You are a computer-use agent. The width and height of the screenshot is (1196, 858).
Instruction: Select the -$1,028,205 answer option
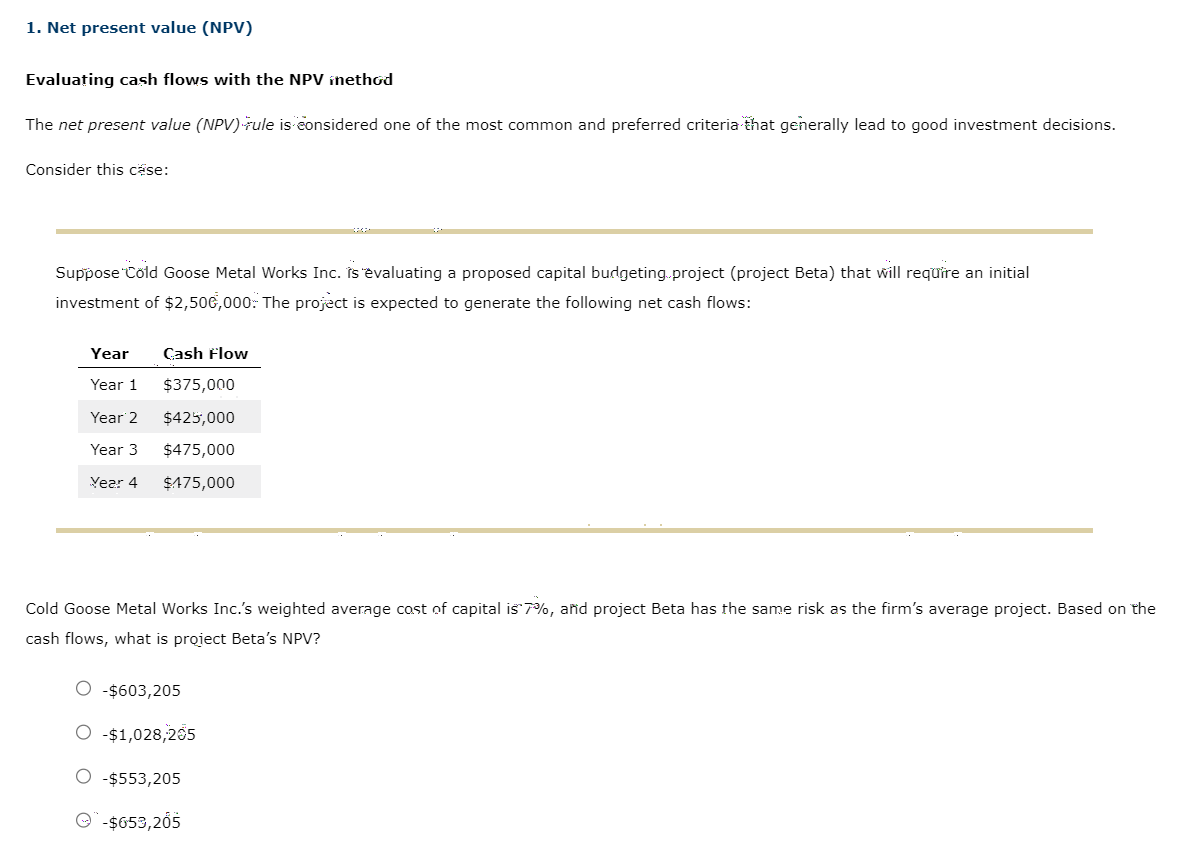pos(84,733)
